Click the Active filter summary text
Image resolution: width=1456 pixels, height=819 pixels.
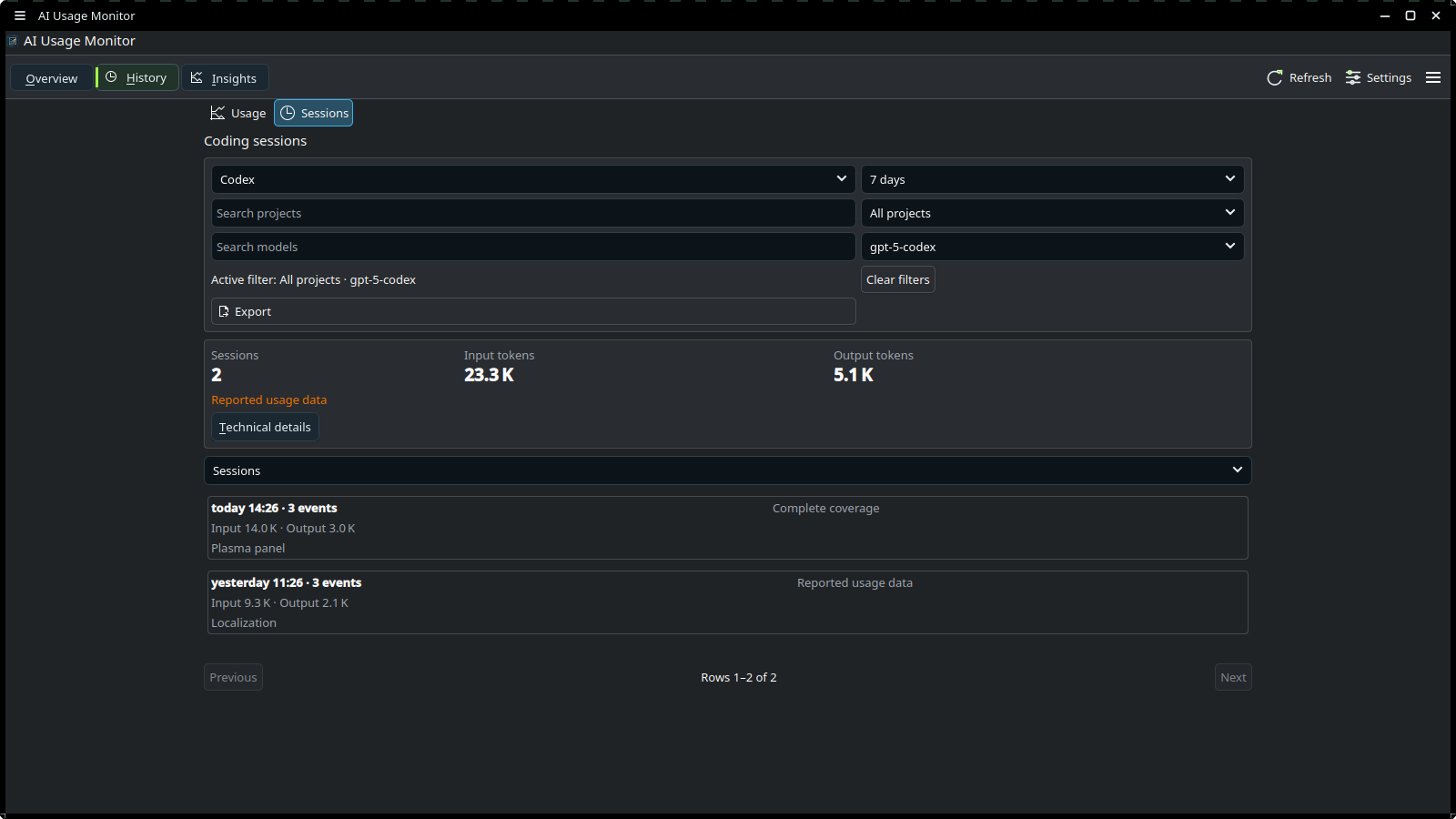pos(313,279)
